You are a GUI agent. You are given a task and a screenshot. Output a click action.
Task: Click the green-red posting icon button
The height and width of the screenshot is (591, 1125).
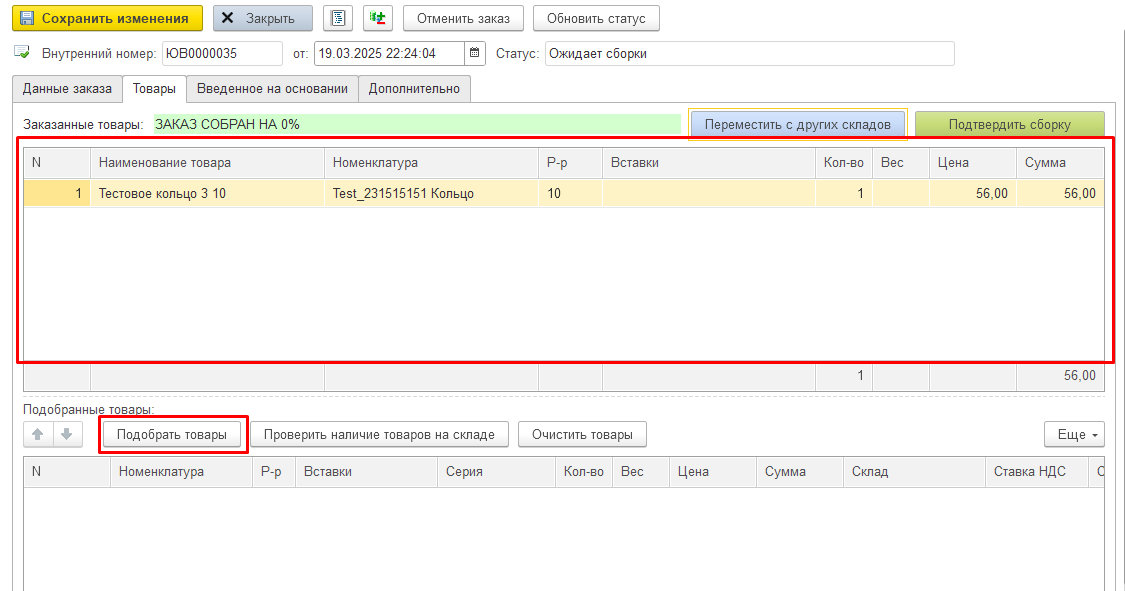[377, 18]
